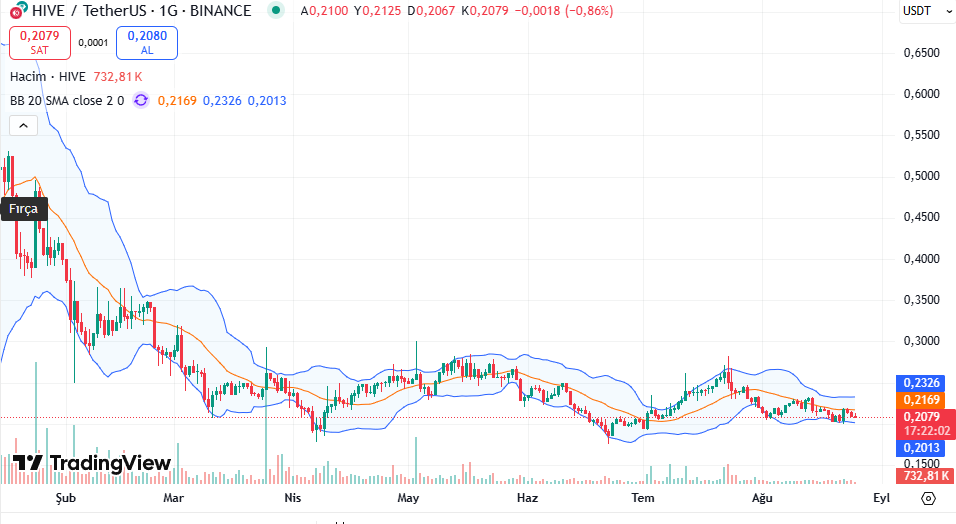The image size is (956, 524).
Task: Click the −0,0018 (−0,86%) change value
Action: (x=564, y=11)
